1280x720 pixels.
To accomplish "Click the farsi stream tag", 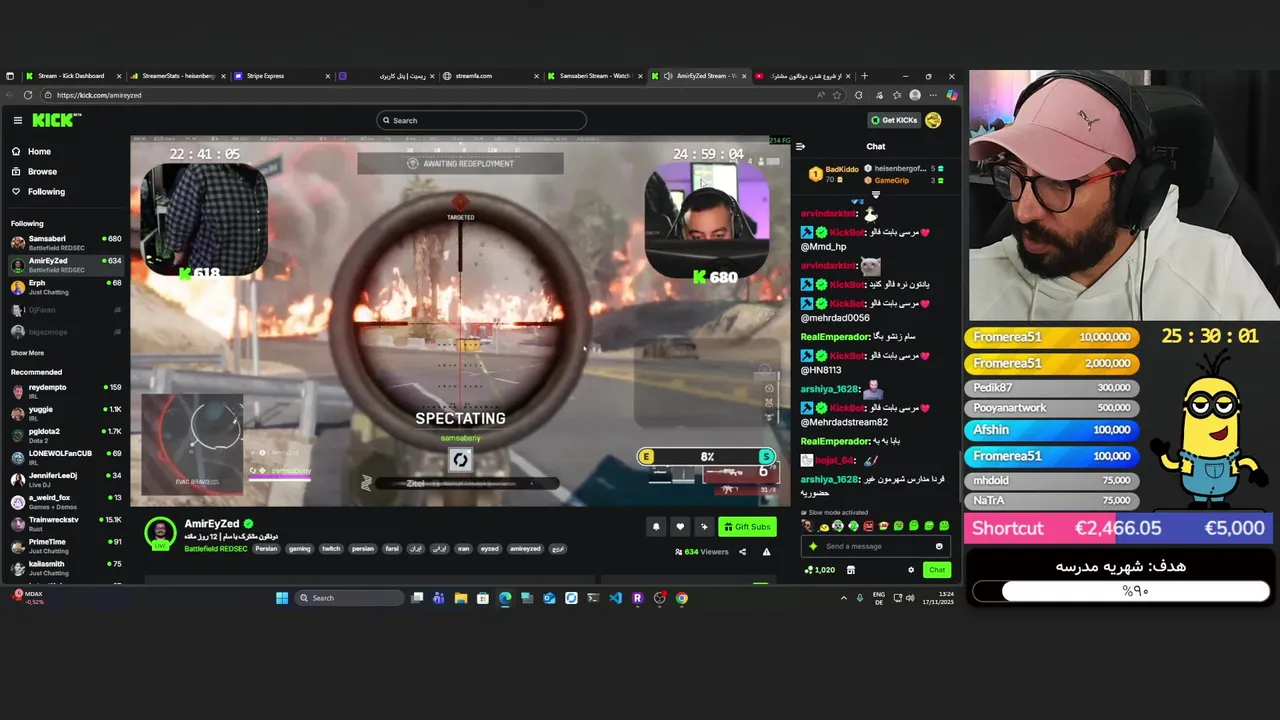I will coord(392,549).
